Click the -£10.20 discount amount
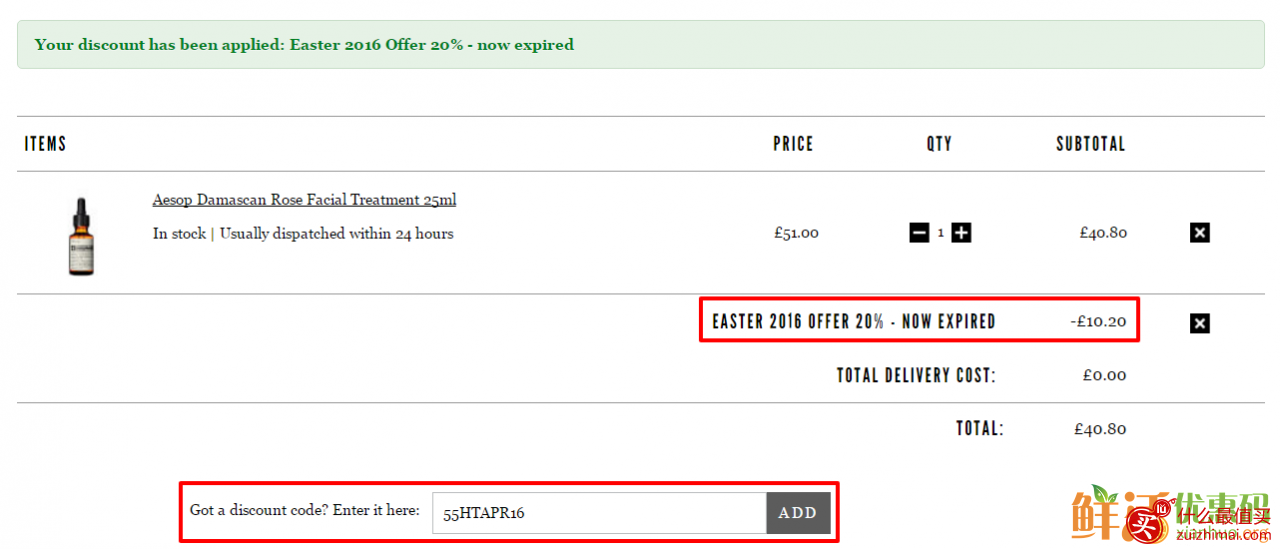The image size is (1280, 549). point(1098,322)
